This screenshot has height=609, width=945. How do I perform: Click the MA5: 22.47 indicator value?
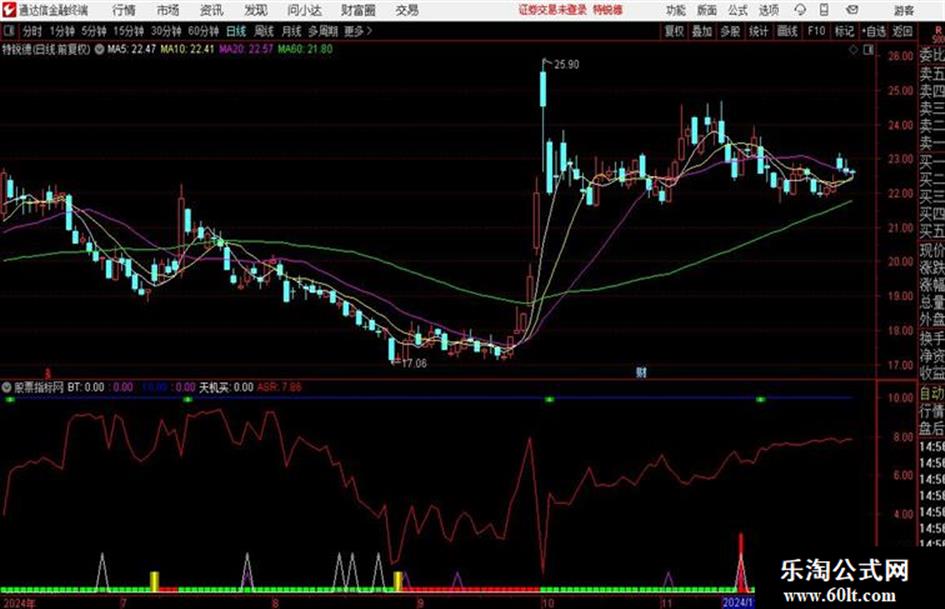[131, 49]
